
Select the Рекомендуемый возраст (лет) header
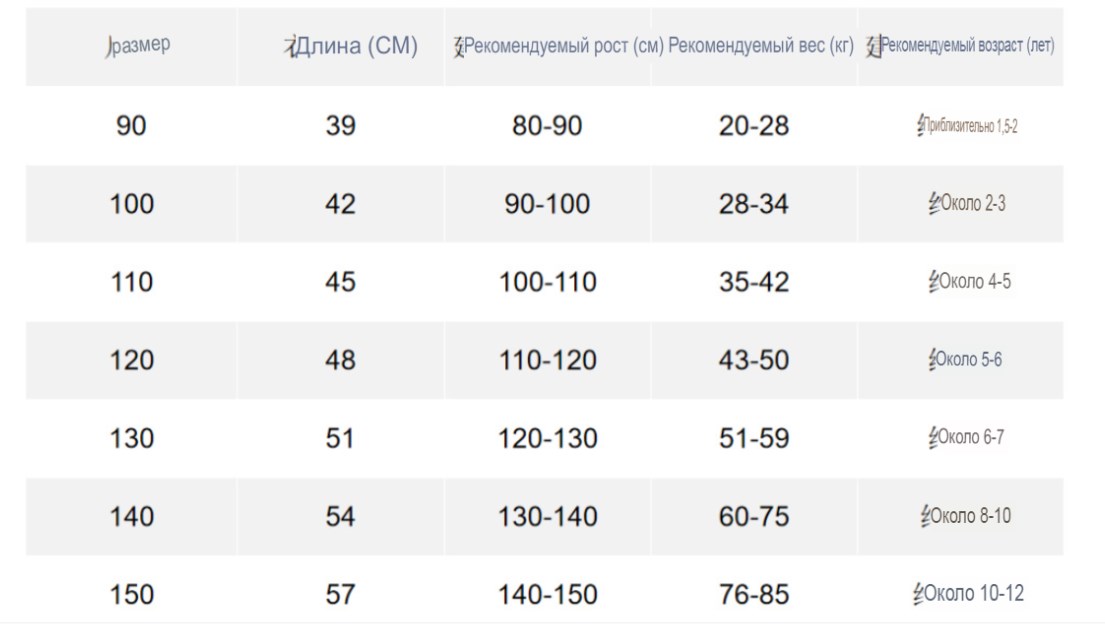point(961,46)
